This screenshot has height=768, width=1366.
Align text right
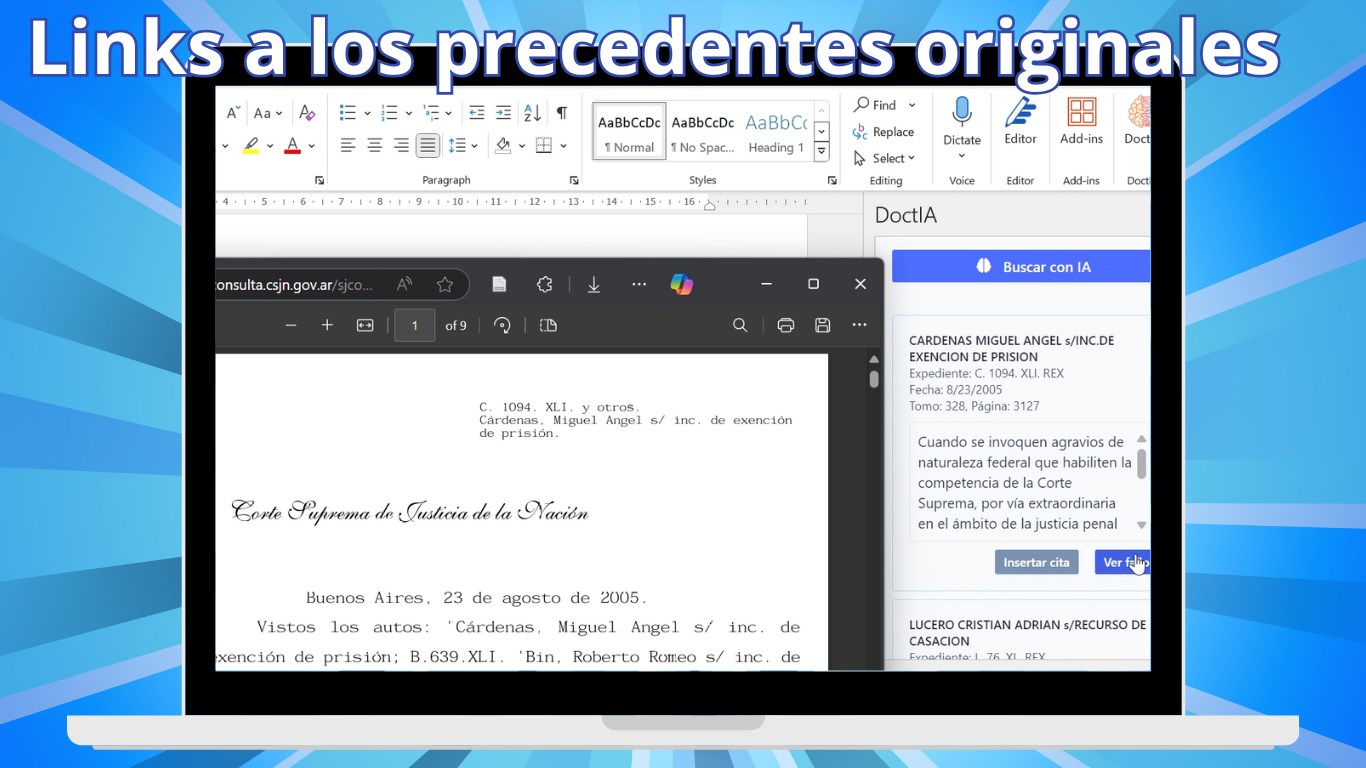(401, 146)
